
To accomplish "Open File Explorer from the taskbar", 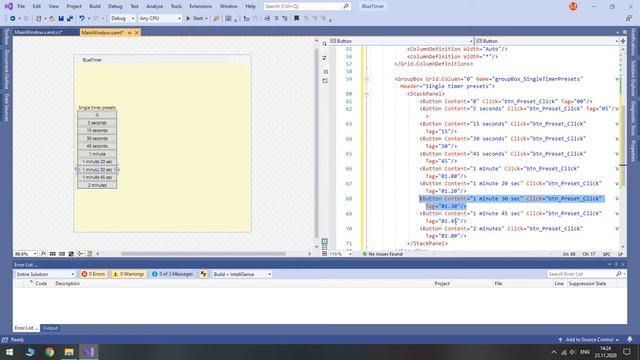I will 69,352.
